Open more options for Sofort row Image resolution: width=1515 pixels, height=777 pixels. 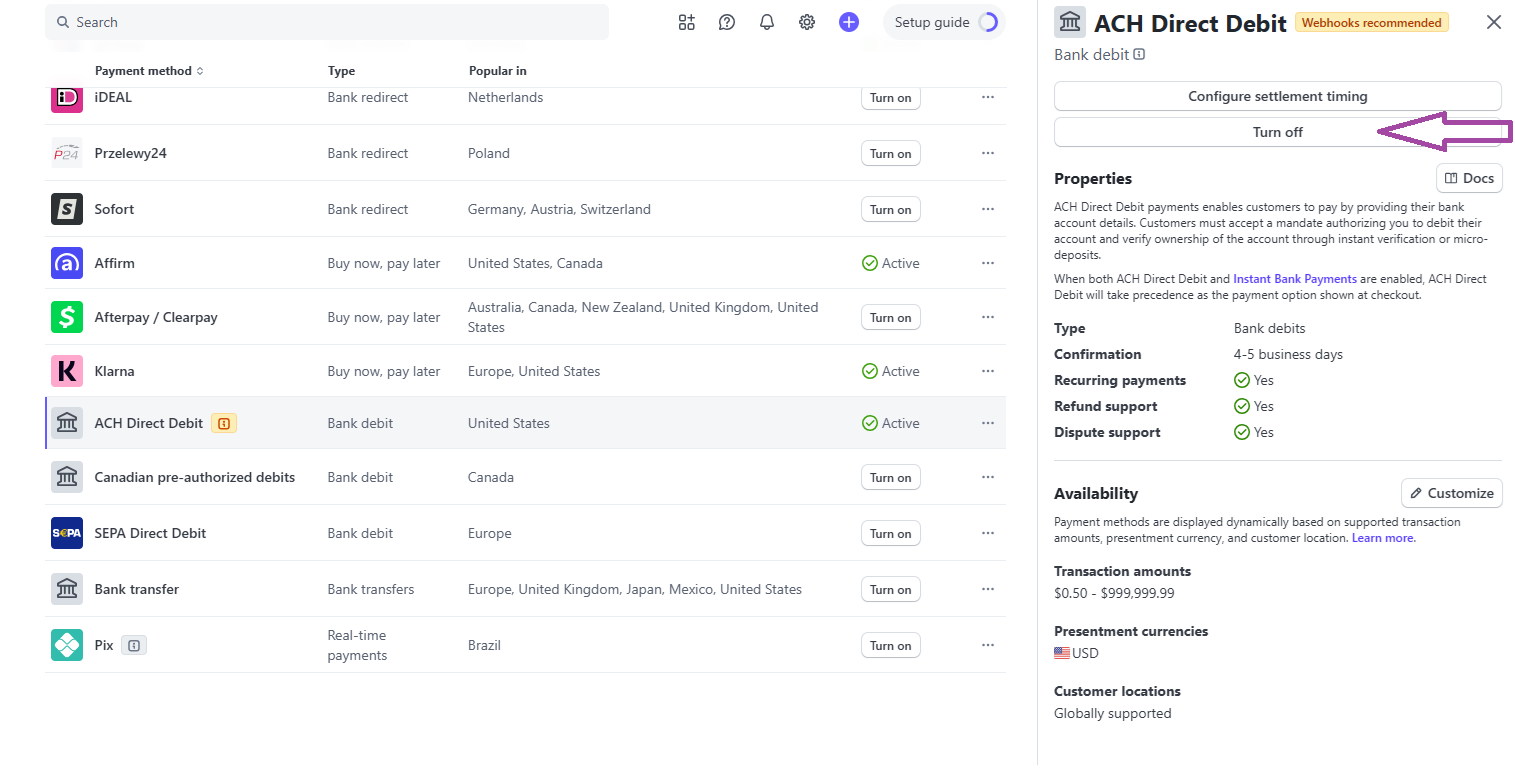(988, 209)
